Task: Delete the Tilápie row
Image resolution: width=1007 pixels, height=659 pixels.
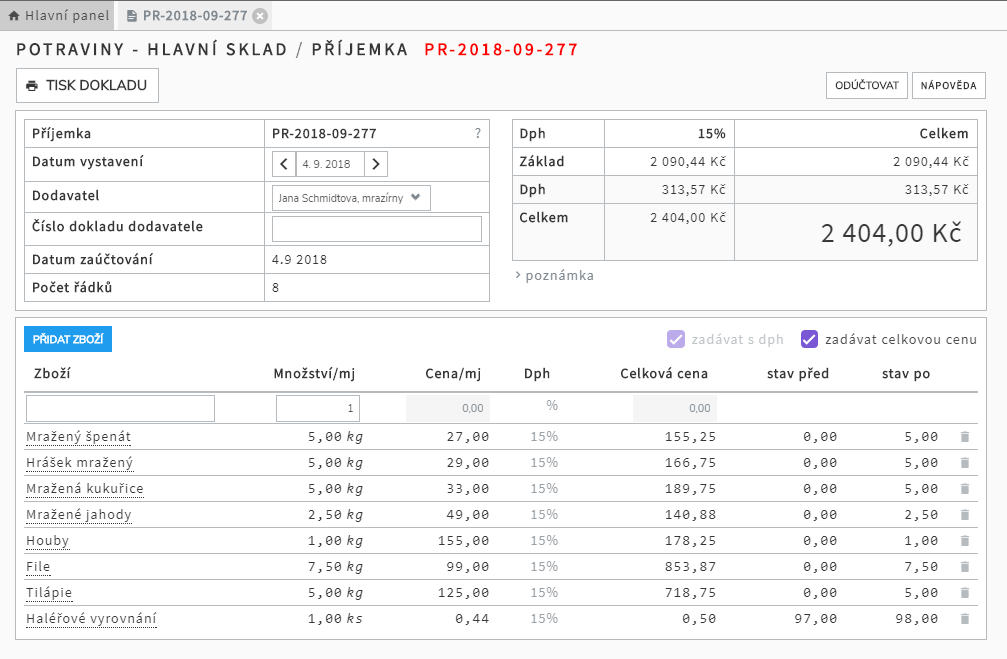Action: 964,593
